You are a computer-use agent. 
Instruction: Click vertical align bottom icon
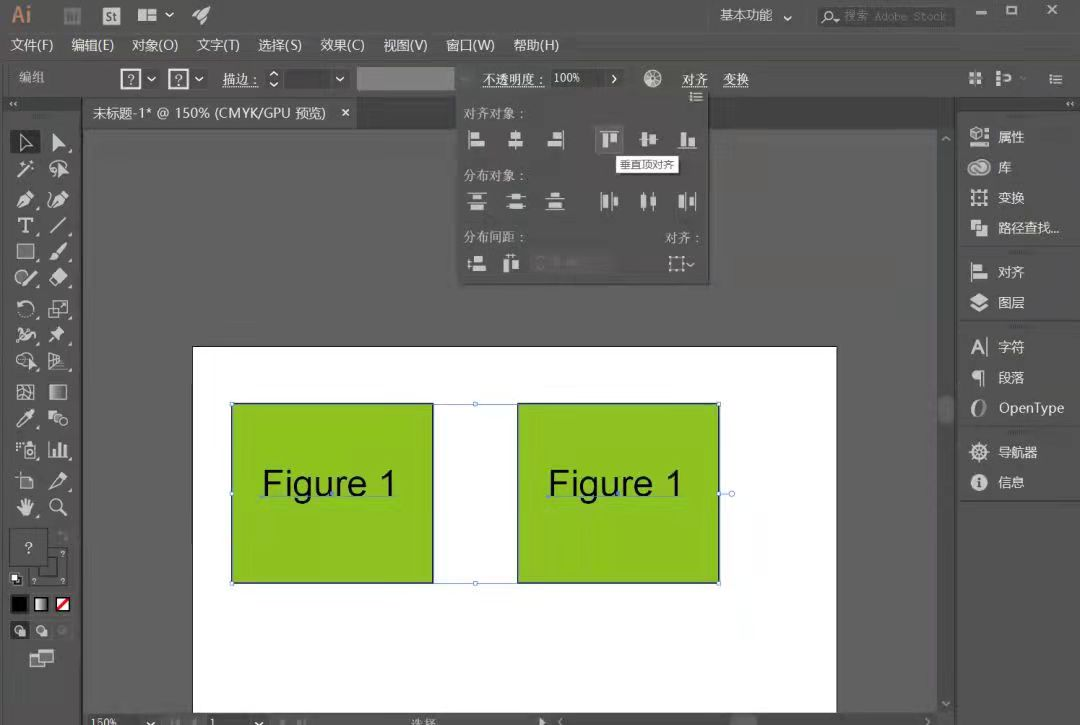click(687, 140)
